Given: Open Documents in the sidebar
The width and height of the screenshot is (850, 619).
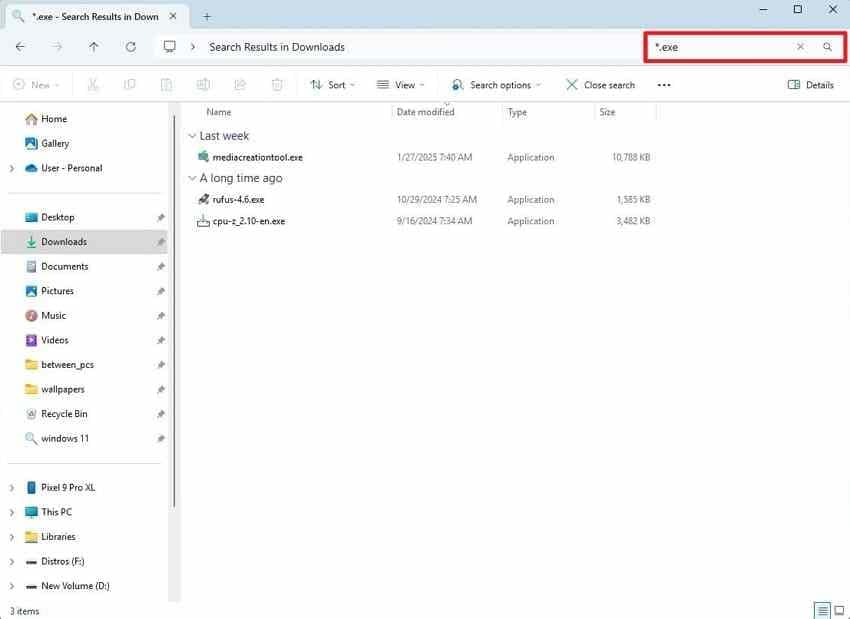Looking at the screenshot, I should pyautogui.click(x=65, y=267).
